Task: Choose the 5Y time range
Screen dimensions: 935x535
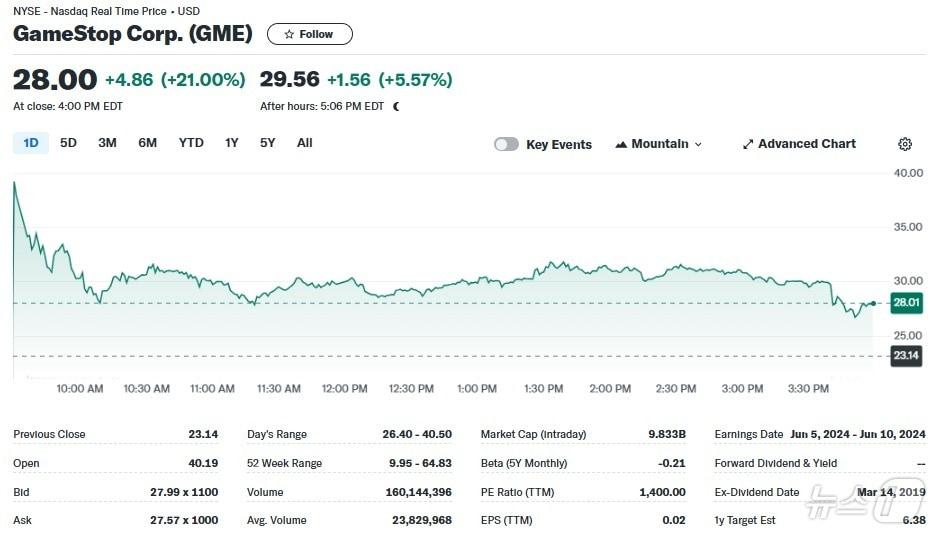Action: (x=267, y=143)
